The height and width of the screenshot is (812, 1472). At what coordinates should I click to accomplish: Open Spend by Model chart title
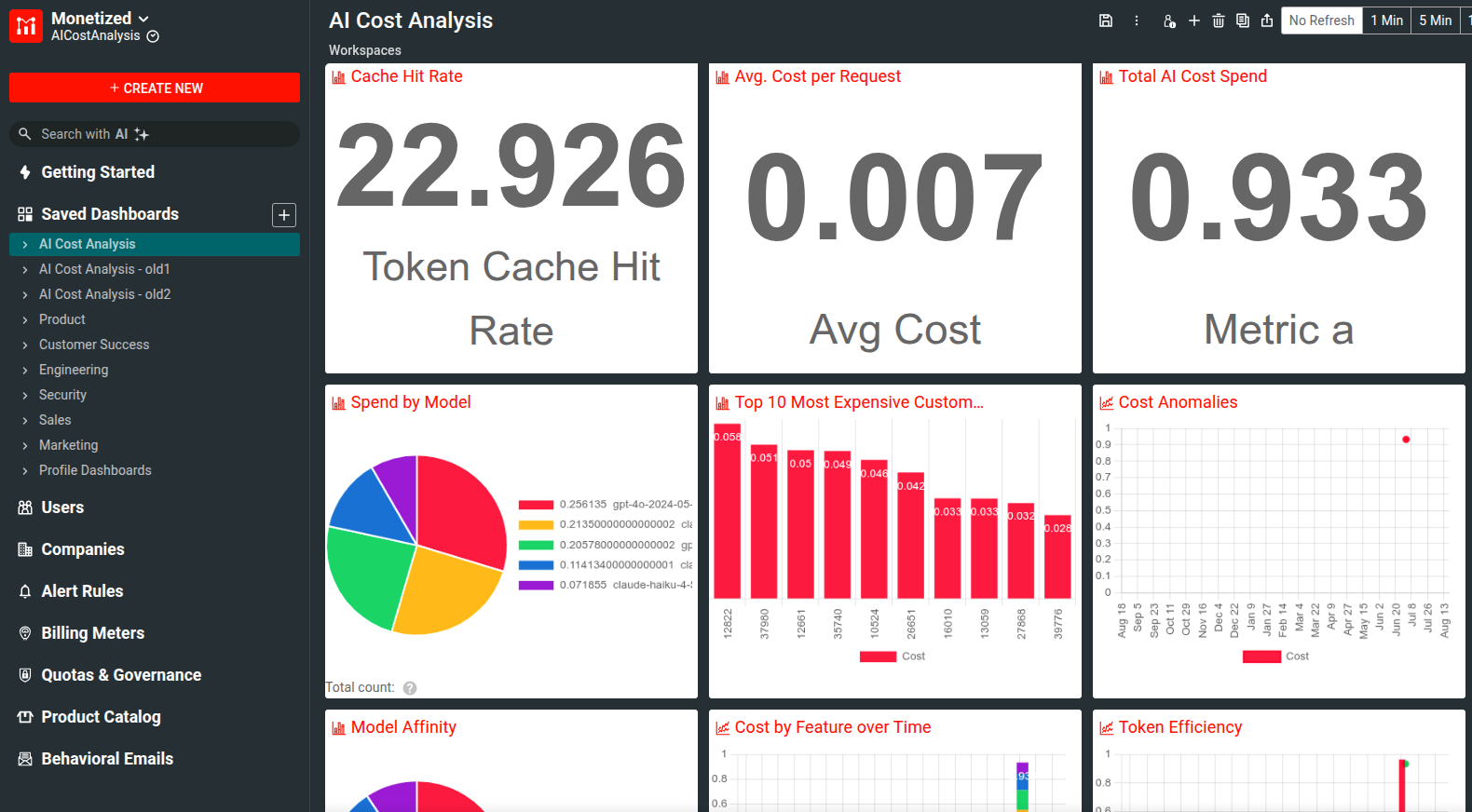tap(411, 402)
